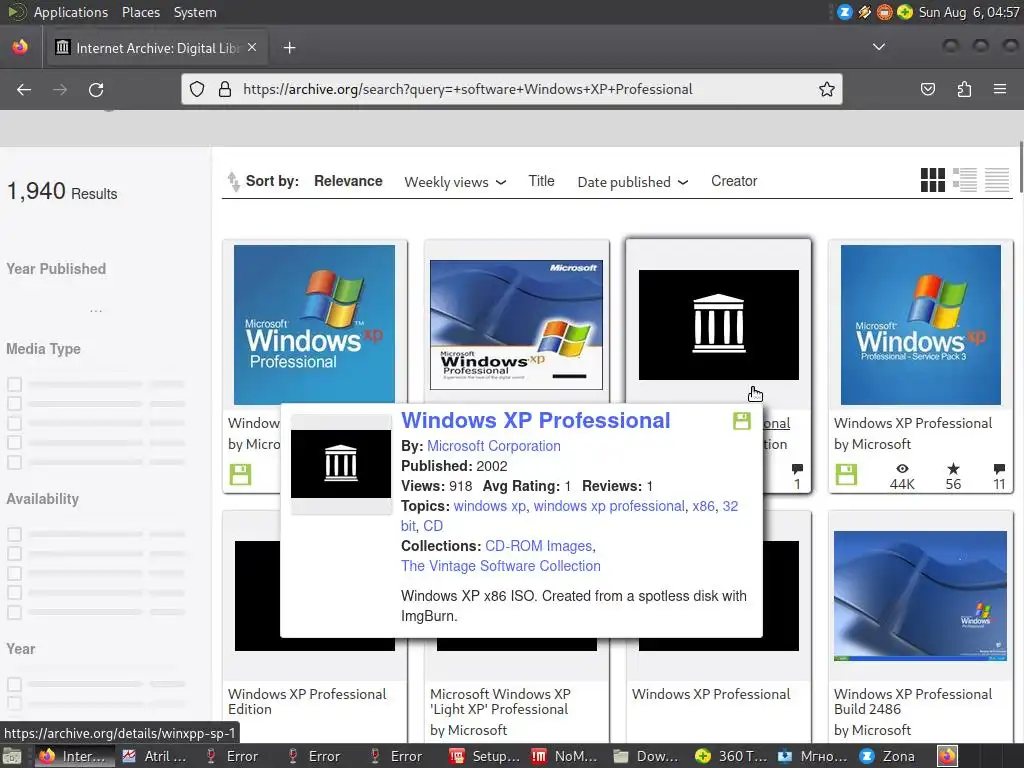Screen dimensions: 1024x768
Task: Open the Microsoft boxed Windows XP Professional thumbnail
Action: click(x=517, y=325)
